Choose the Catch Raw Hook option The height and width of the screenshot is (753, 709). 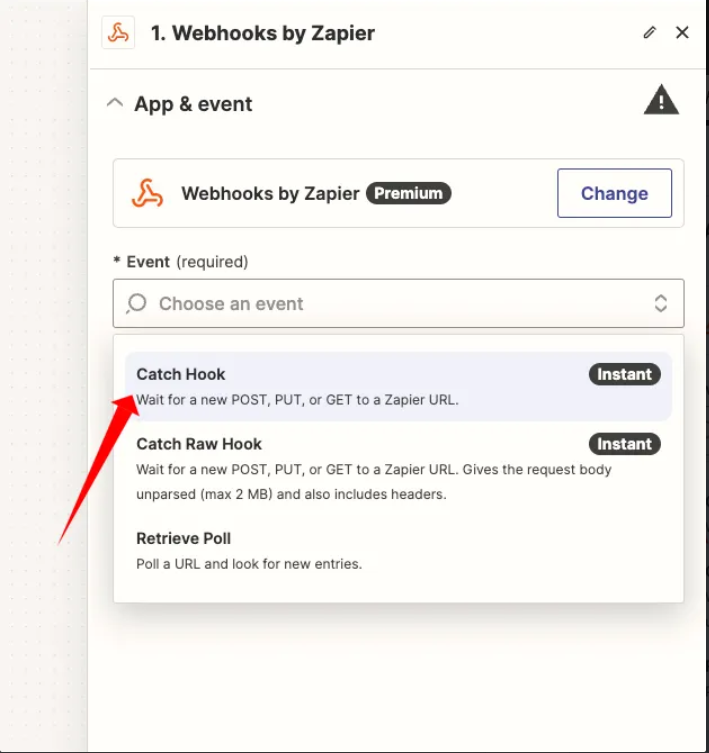click(x=398, y=468)
